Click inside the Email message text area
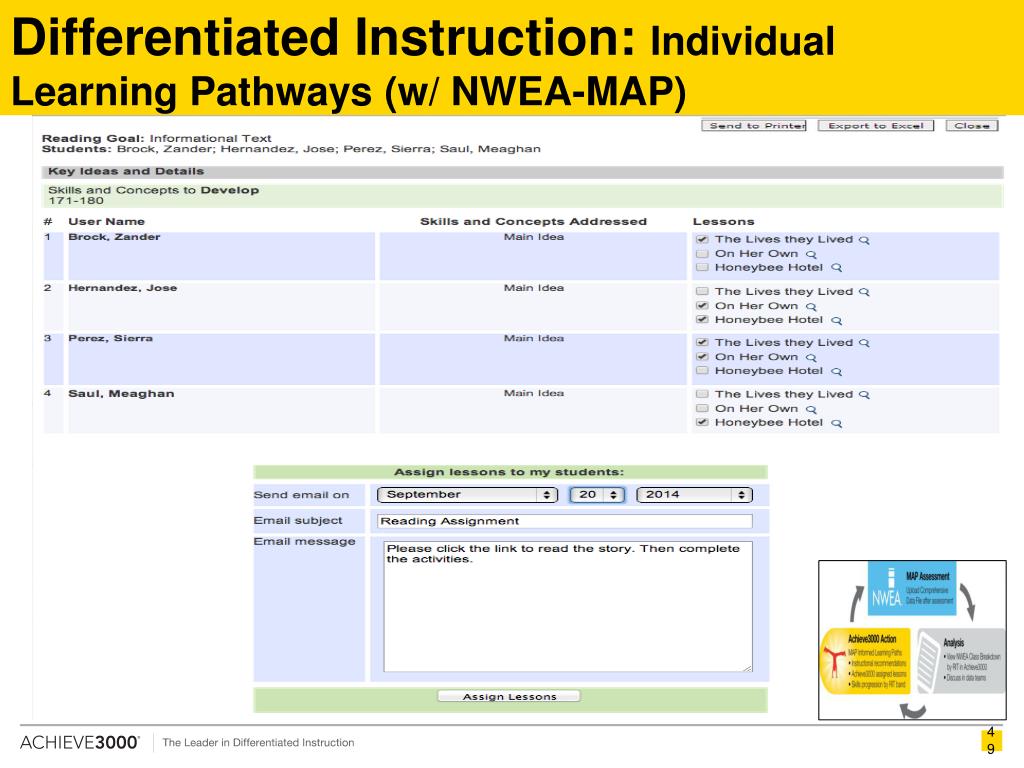 (568, 607)
